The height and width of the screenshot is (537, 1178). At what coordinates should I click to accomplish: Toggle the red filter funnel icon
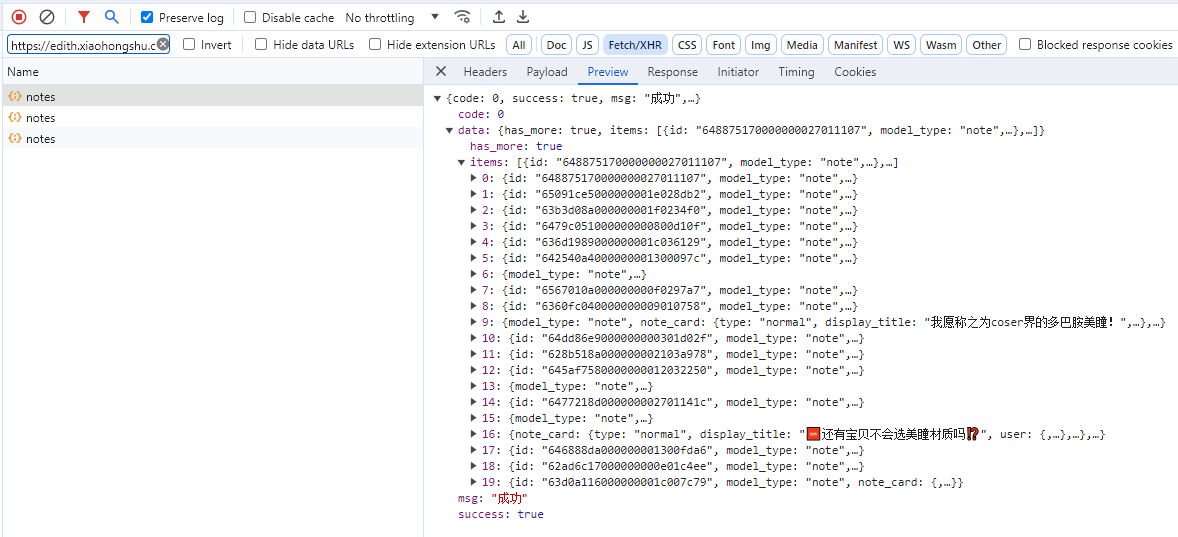(84, 17)
